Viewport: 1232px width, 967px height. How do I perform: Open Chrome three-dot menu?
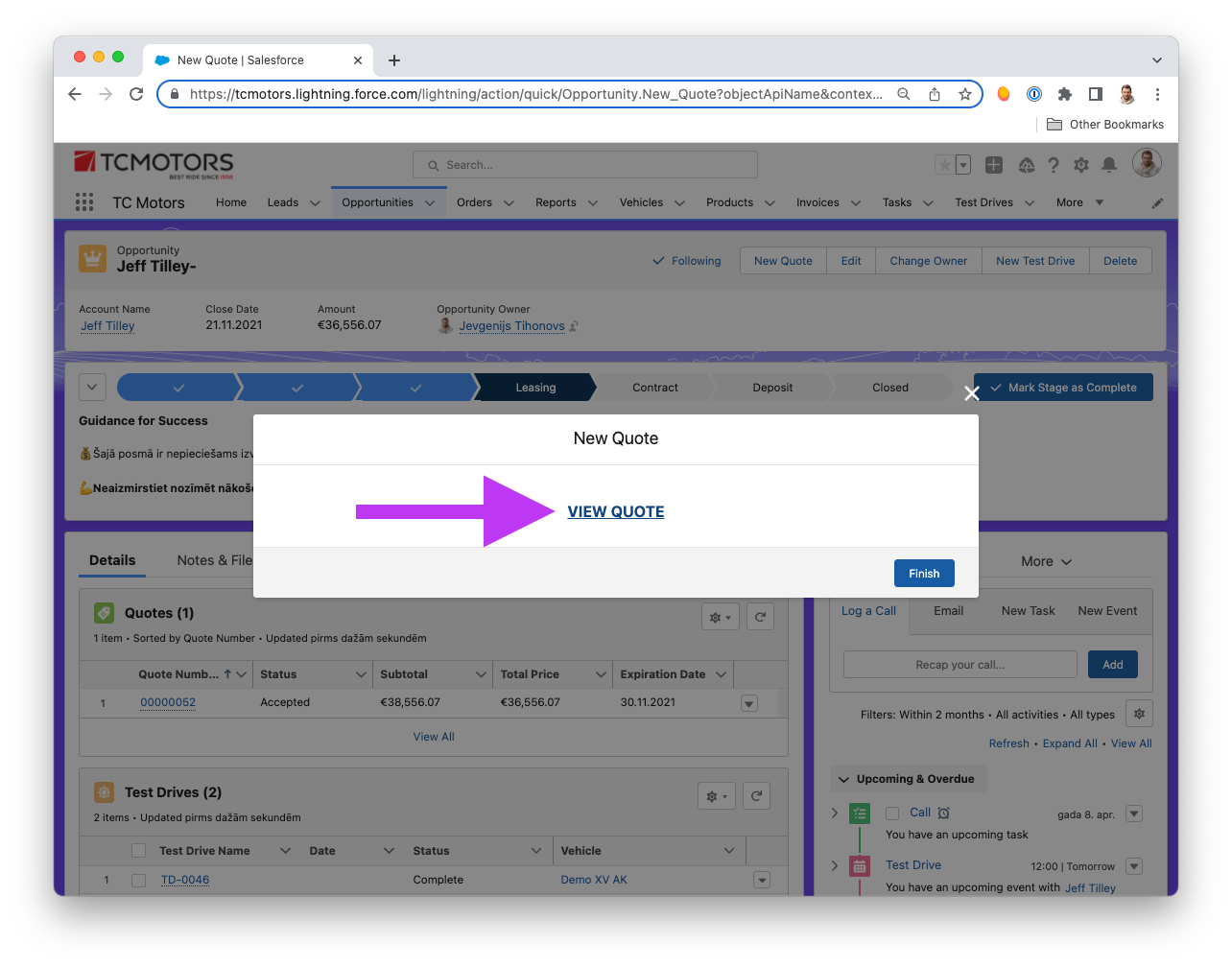tap(1157, 94)
